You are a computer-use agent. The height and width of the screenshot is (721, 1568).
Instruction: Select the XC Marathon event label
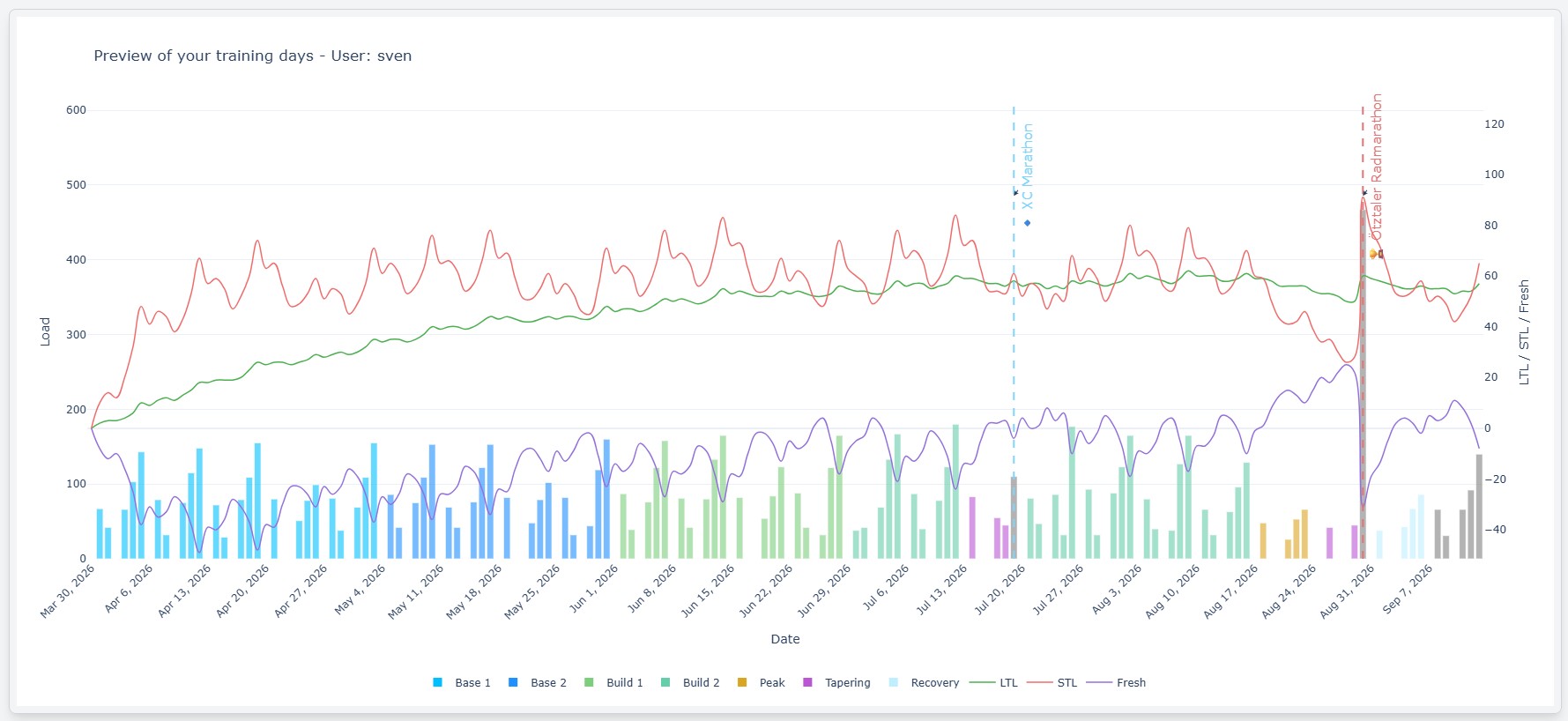click(1027, 167)
